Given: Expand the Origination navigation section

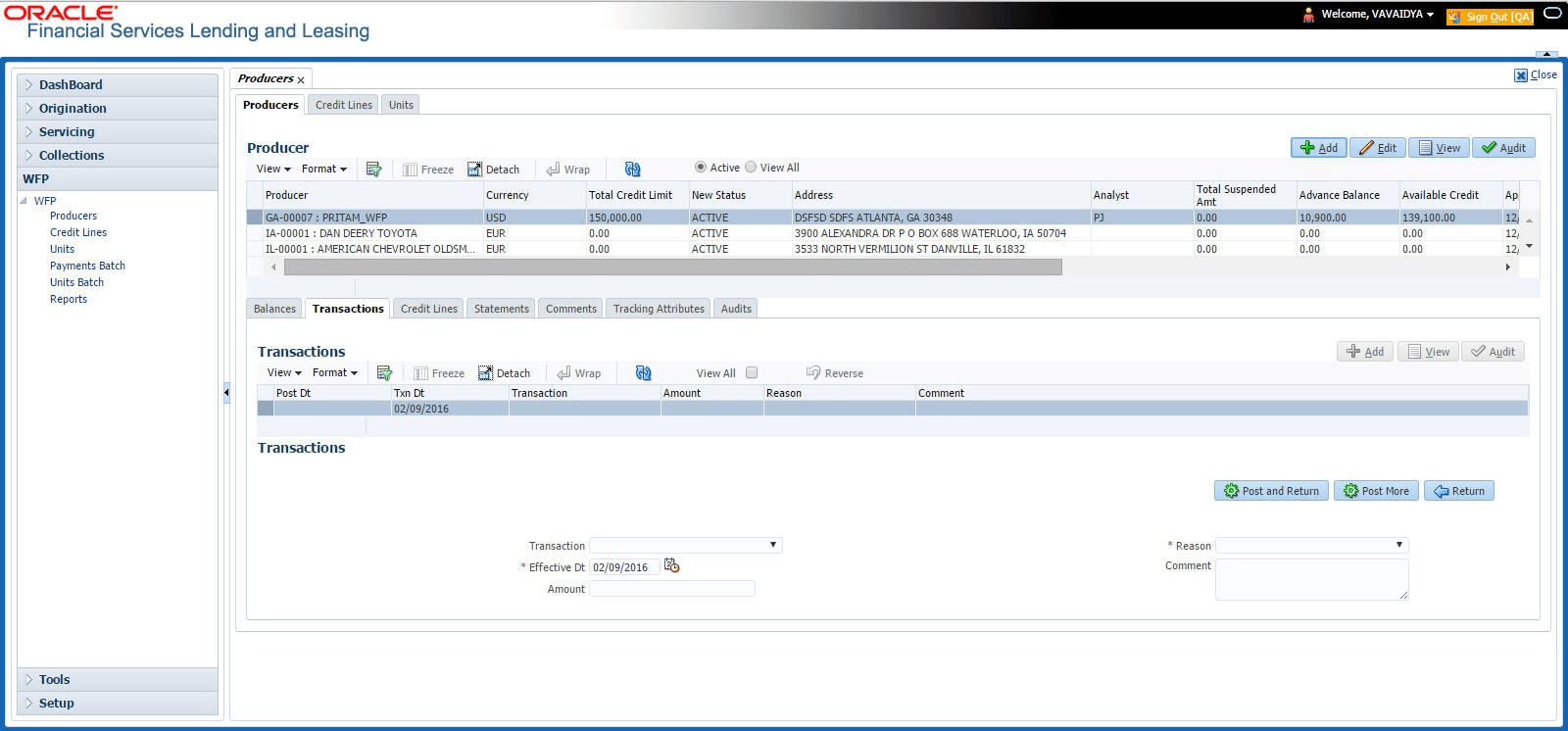Looking at the screenshot, I should [118, 109].
